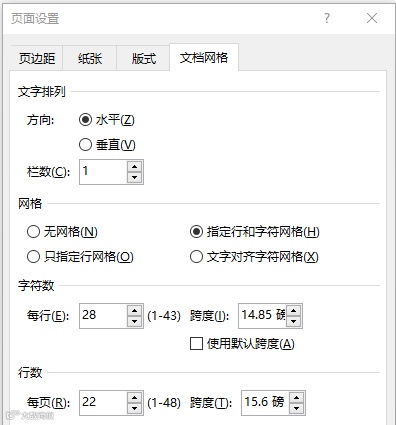Image resolution: width=396 pixels, height=425 pixels.
Task: Decrease 栏数 with down arrow
Action: point(134,177)
